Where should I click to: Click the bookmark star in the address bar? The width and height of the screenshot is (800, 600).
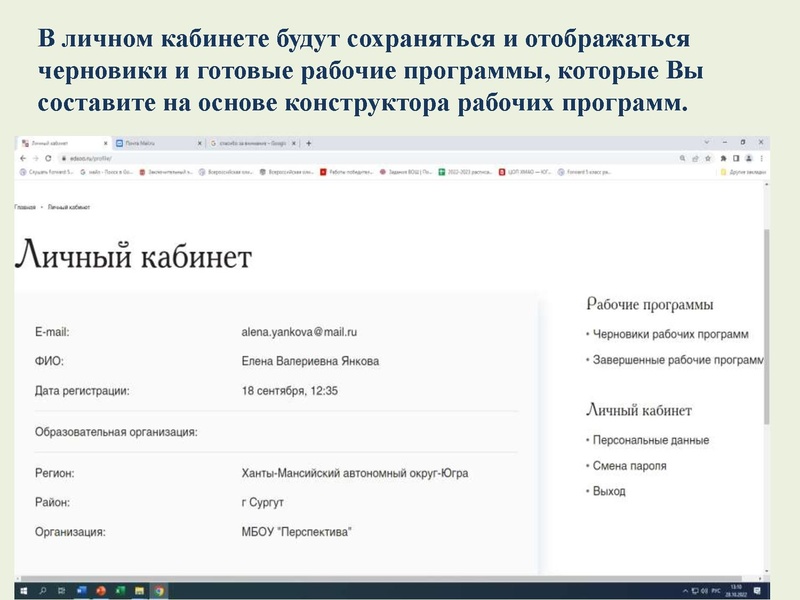point(708,158)
